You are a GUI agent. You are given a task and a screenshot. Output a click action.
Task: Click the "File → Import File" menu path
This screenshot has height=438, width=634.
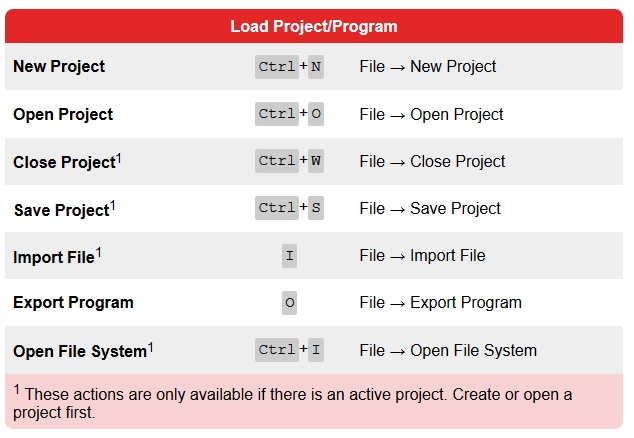[x=422, y=255]
